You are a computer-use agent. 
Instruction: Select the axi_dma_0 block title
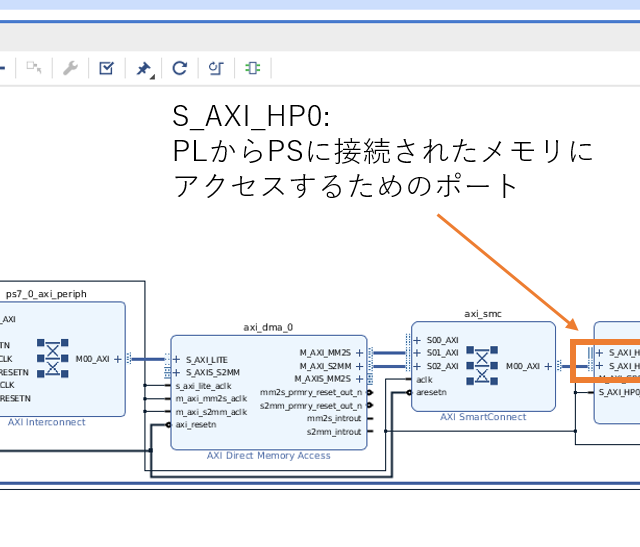268,327
